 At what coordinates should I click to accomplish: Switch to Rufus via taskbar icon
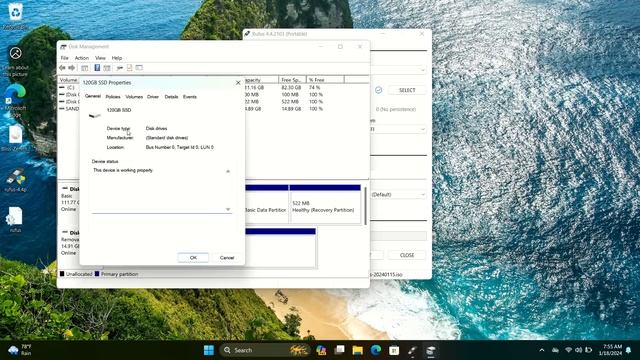(412, 350)
